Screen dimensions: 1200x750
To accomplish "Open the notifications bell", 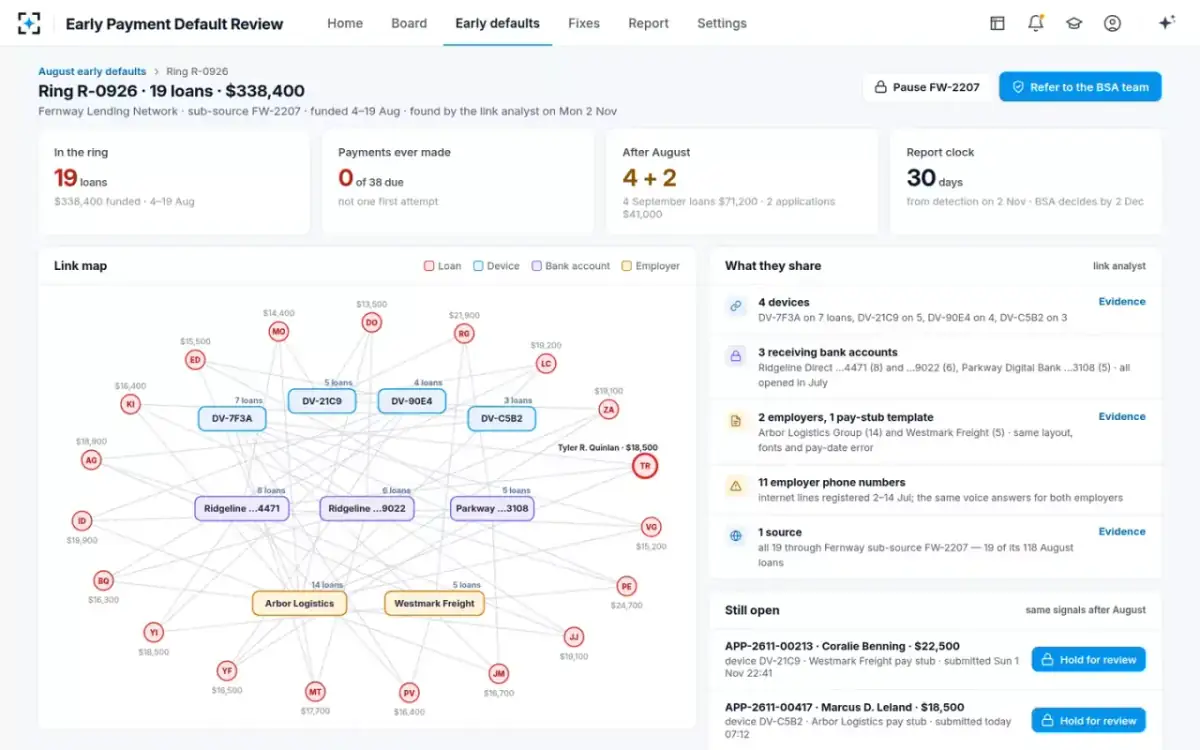I will click(1035, 23).
